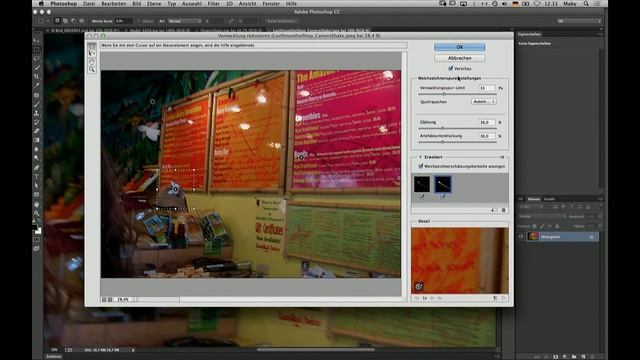Select the Eyedropper tool
The width and height of the screenshot is (640, 360).
pyautogui.click(x=37, y=85)
